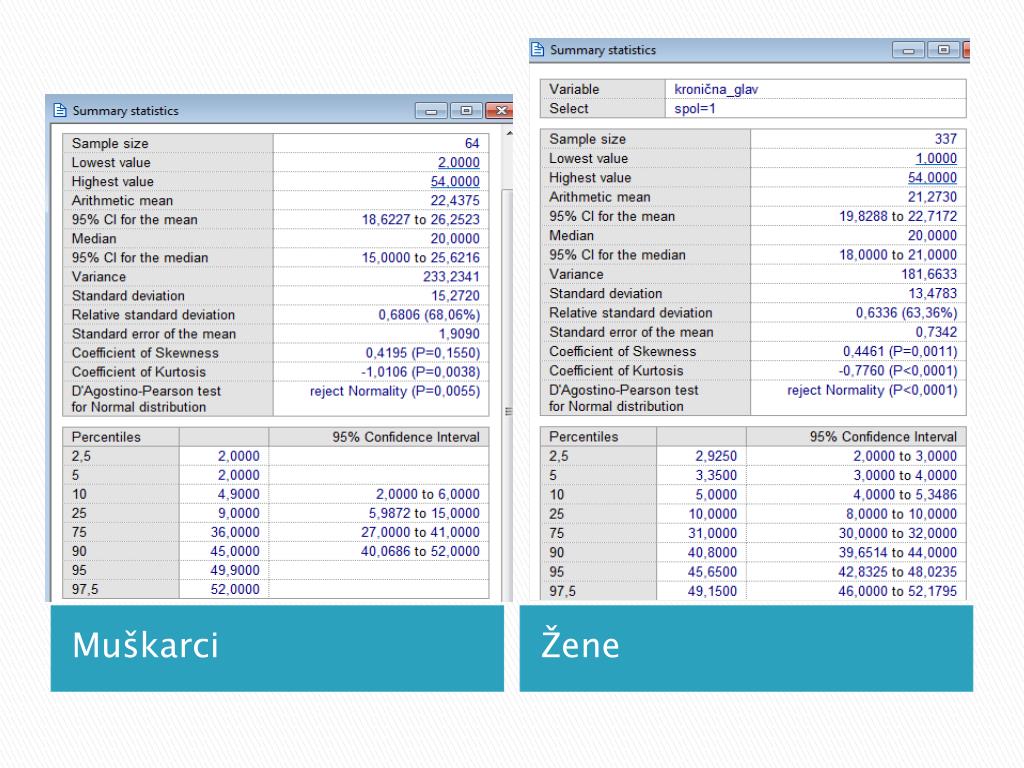1024x768 pixels.
Task: Select the standard error value 1,9090
Action: (458, 334)
